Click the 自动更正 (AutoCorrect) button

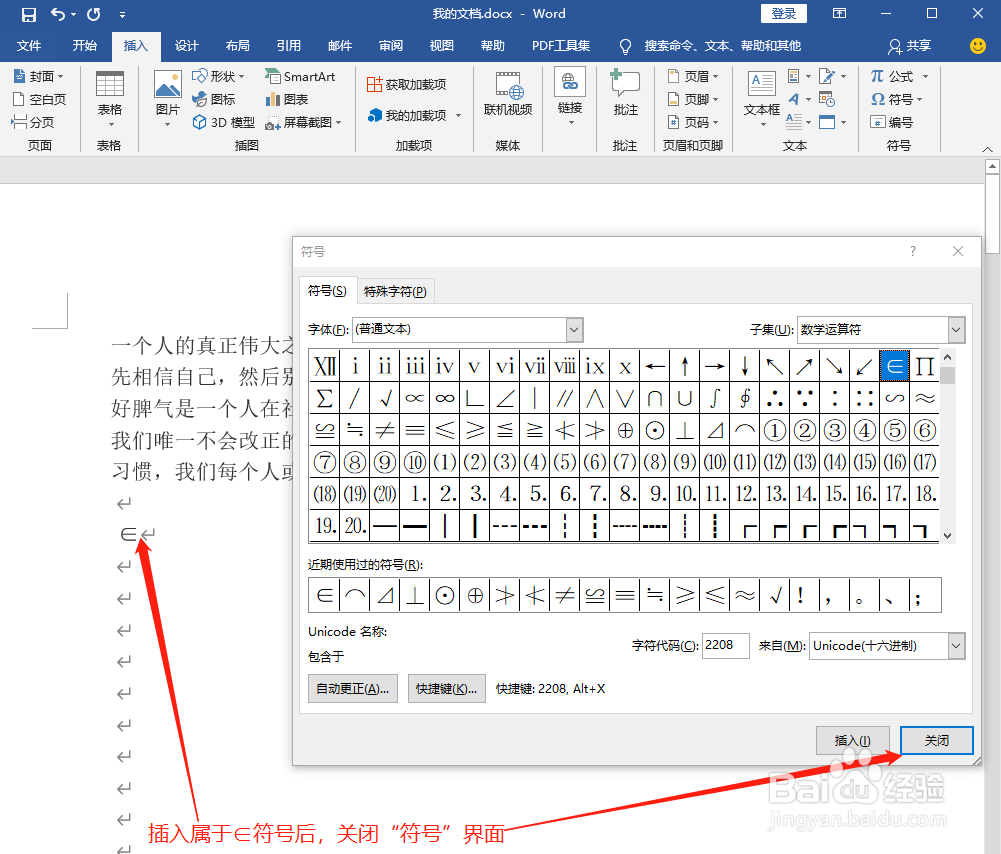point(352,689)
